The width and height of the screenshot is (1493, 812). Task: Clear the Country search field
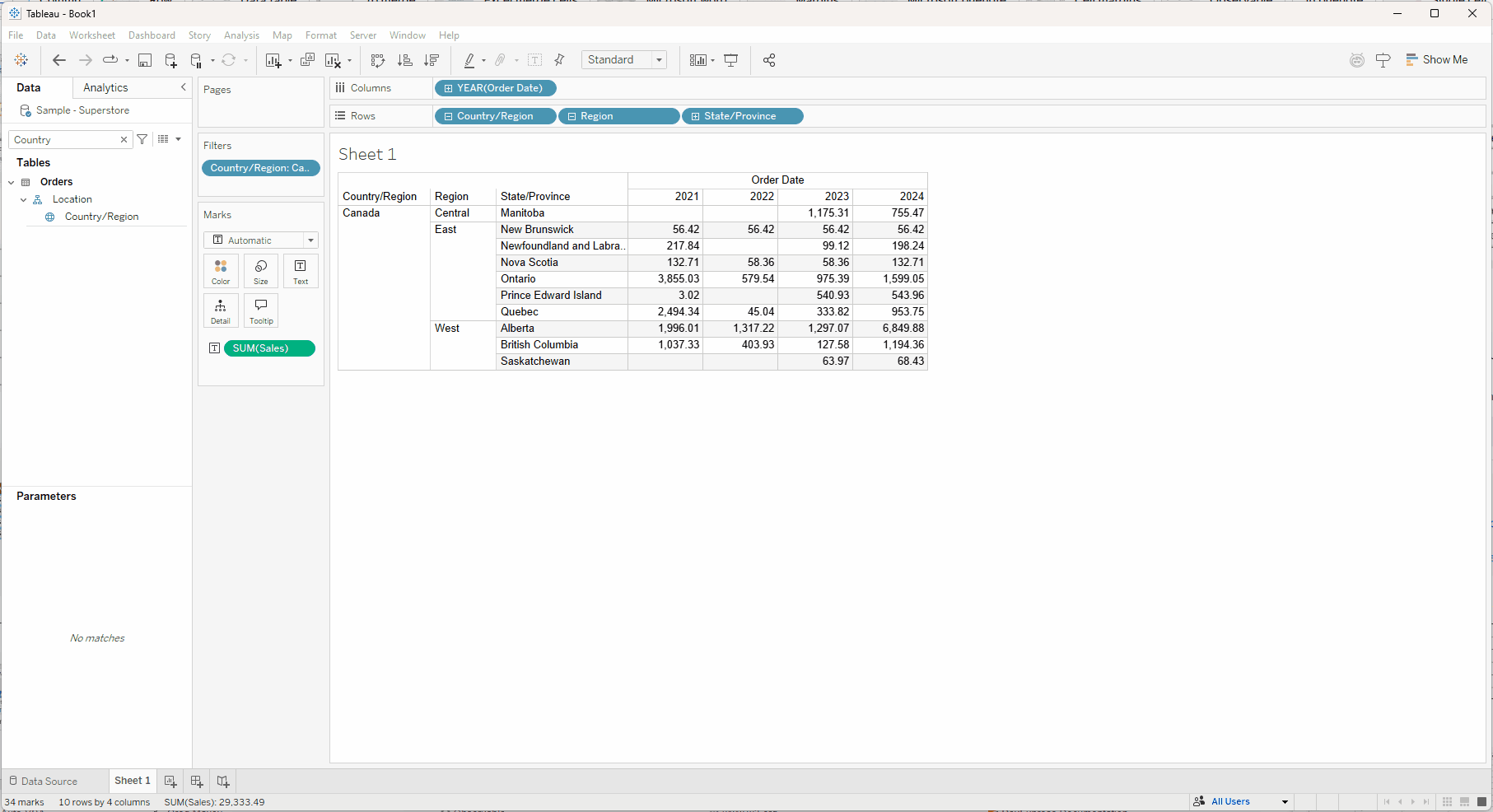click(x=124, y=140)
